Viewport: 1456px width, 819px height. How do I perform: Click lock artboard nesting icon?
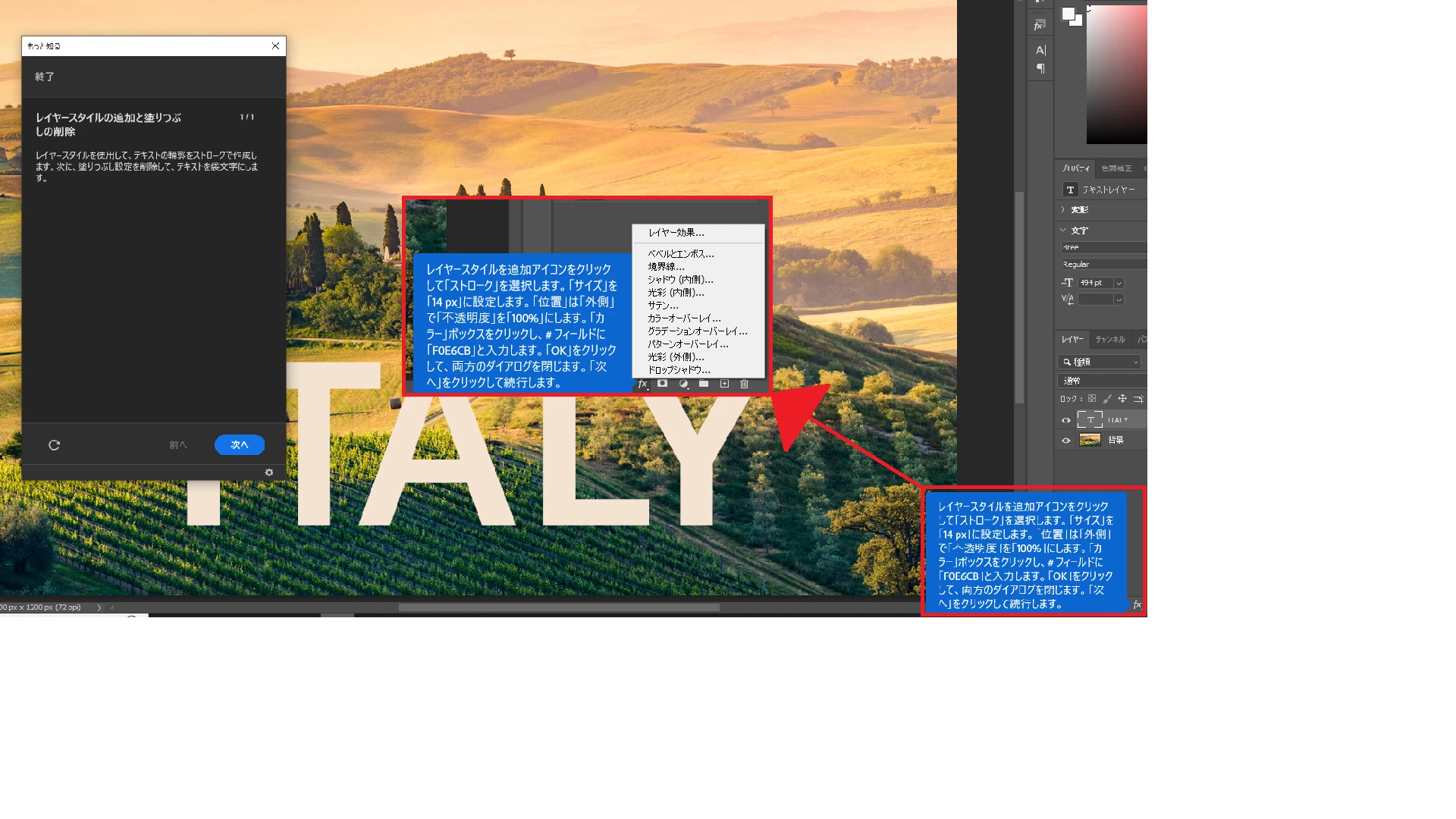[1137, 398]
